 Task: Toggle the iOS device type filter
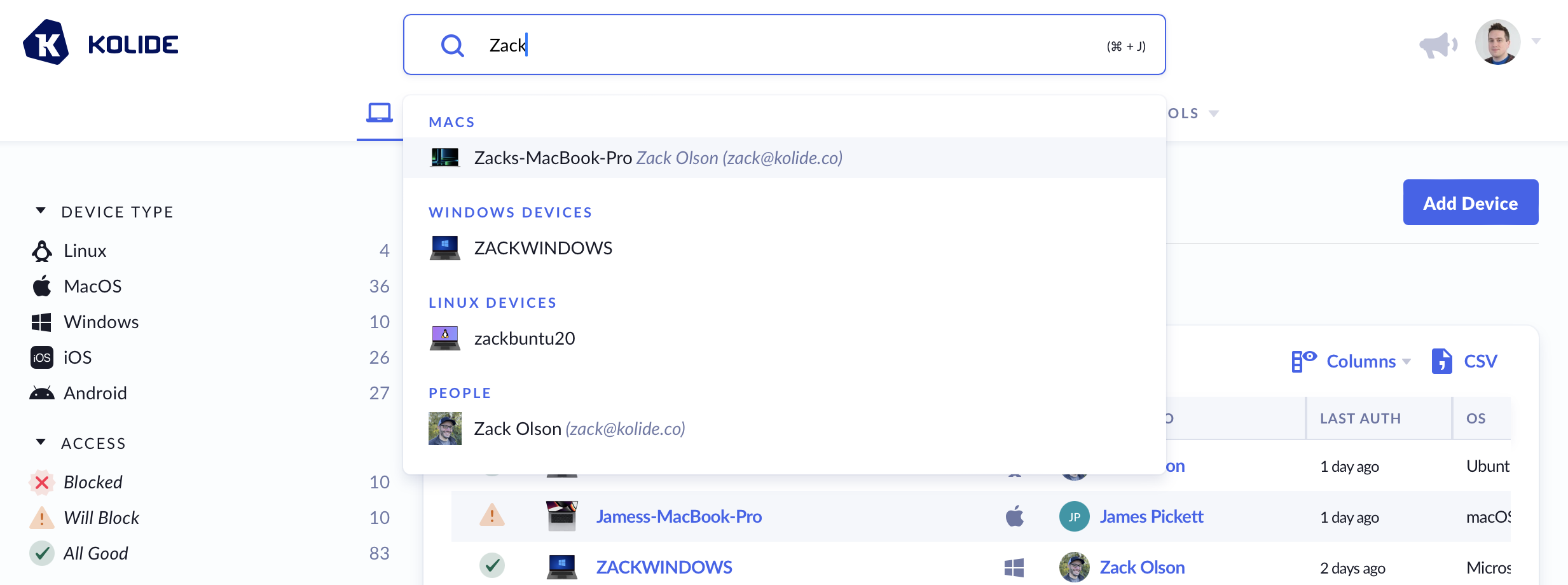tap(77, 358)
